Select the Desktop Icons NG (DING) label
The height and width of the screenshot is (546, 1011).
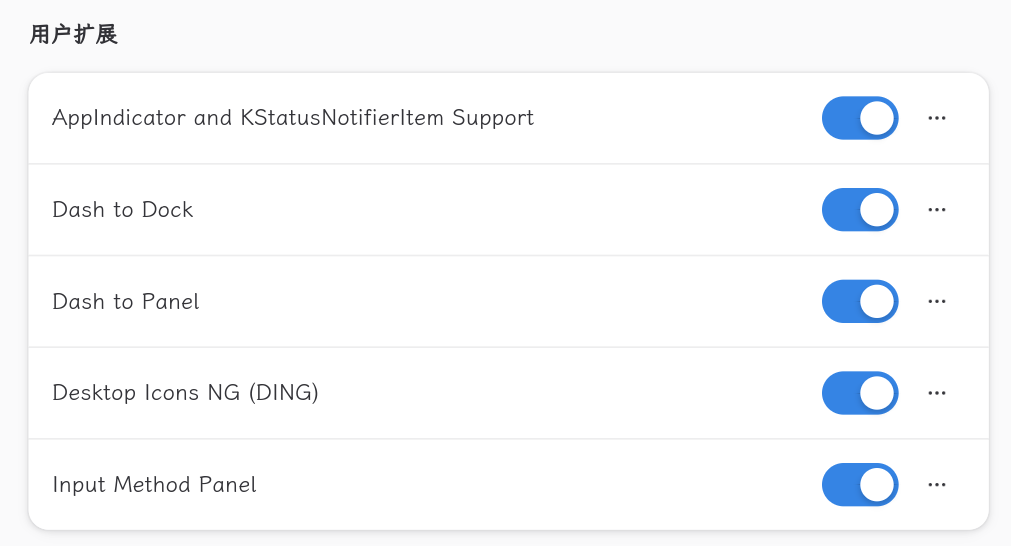pos(185,393)
